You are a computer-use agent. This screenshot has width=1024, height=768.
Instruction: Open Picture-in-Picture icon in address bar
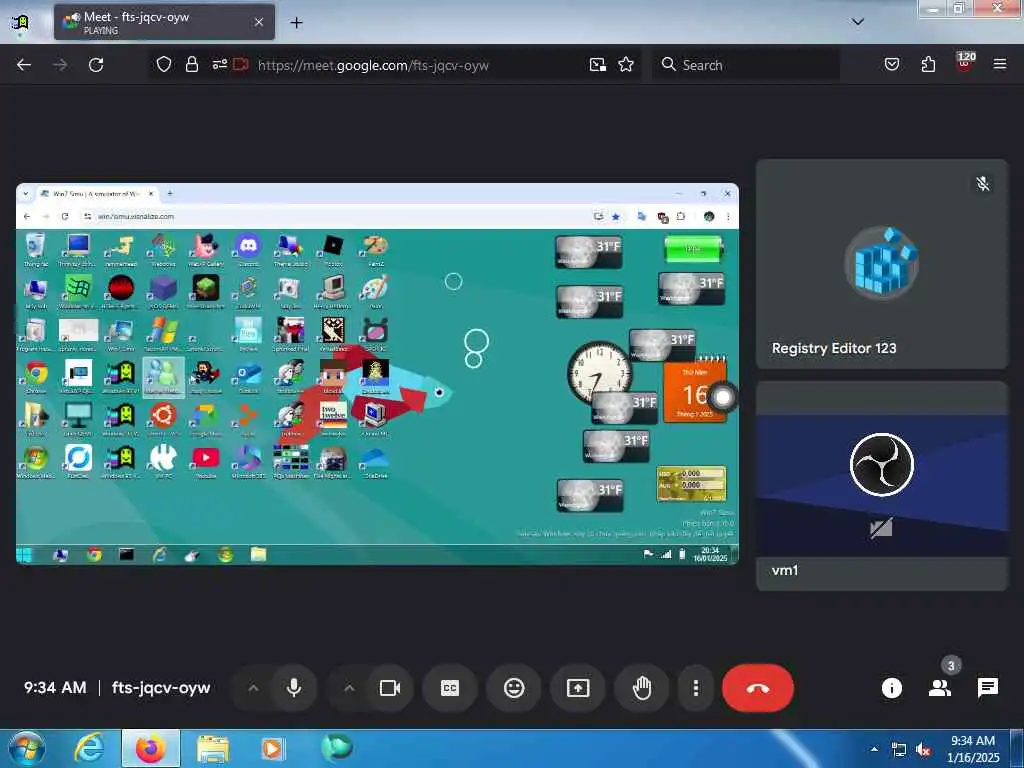click(x=598, y=65)
